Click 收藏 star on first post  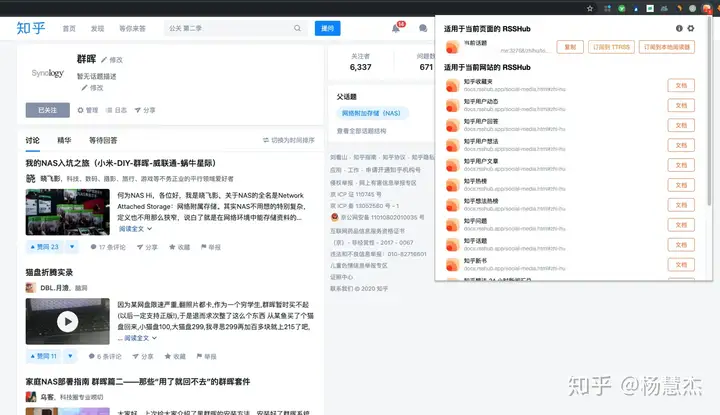coord(180,247)
